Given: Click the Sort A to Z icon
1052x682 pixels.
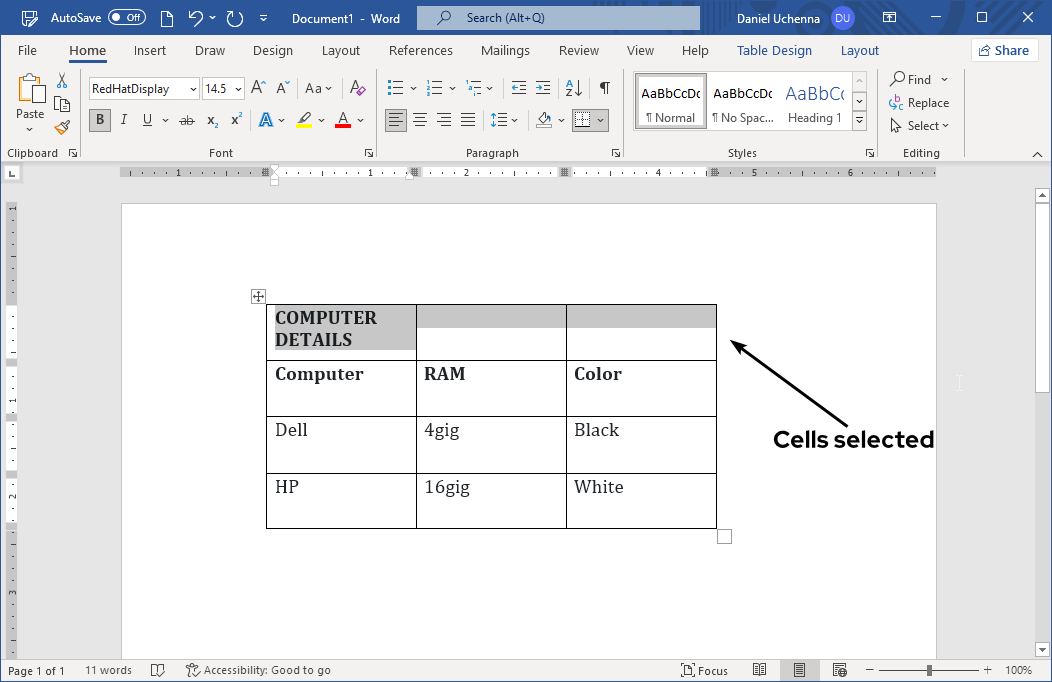Looking at the screenshot, I should [574, 89].
